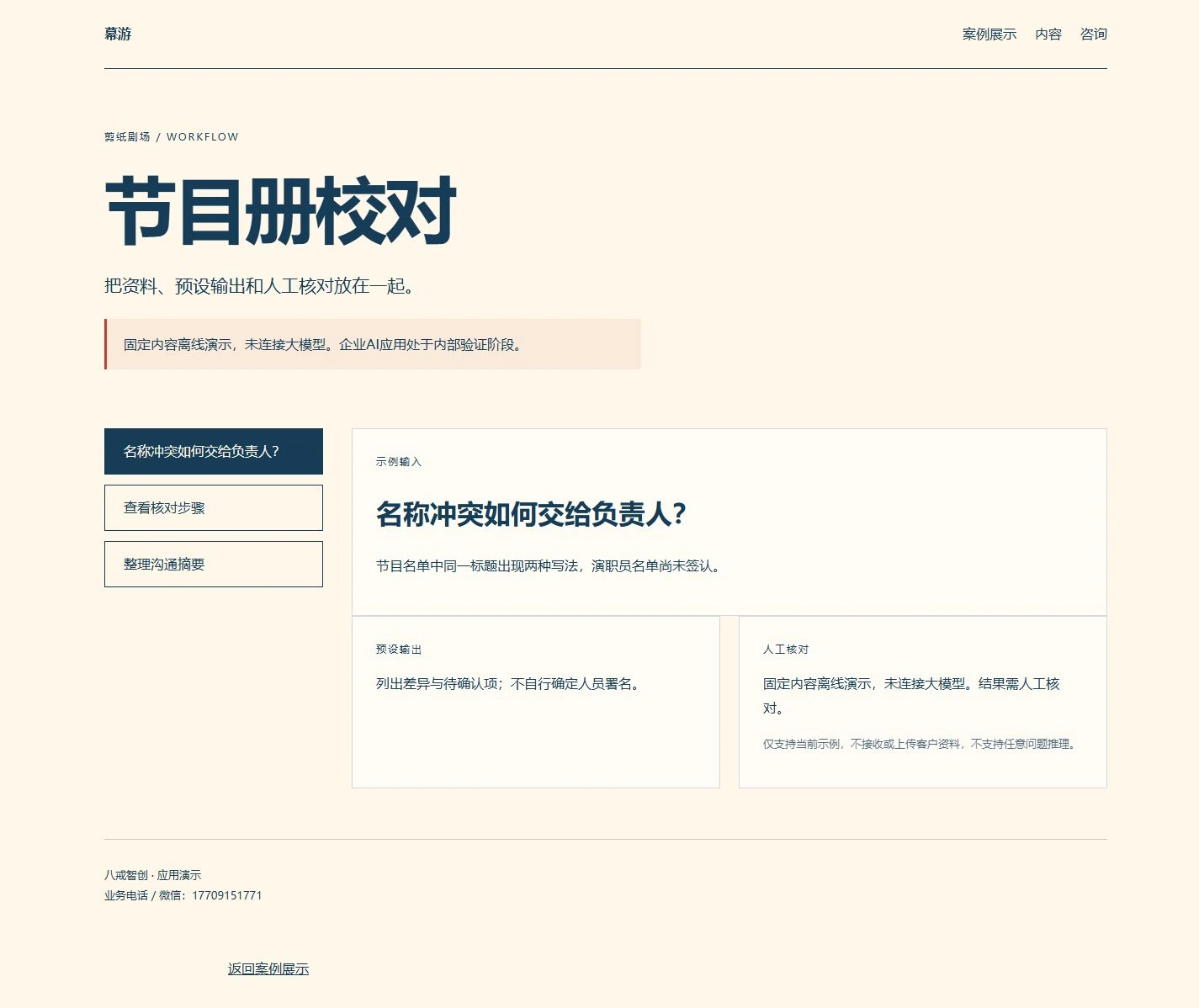This screenshot has width=1199, height=1008.
Task: Click the footer text 八戒智创 · 应用演示
Action: pos(153,875)
